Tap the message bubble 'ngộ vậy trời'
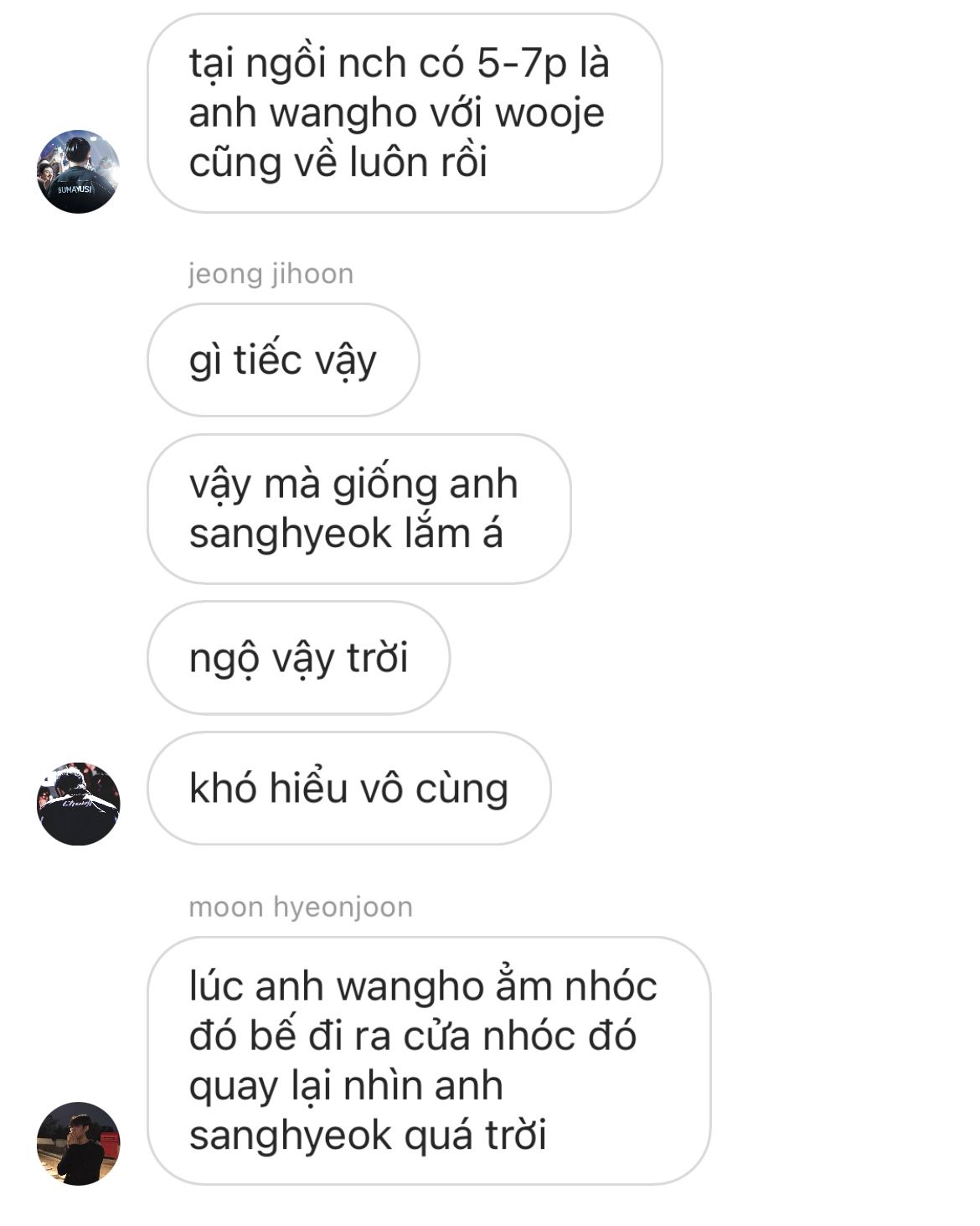The height and width of the screenshot is (1226, 980). coord(299,658)
